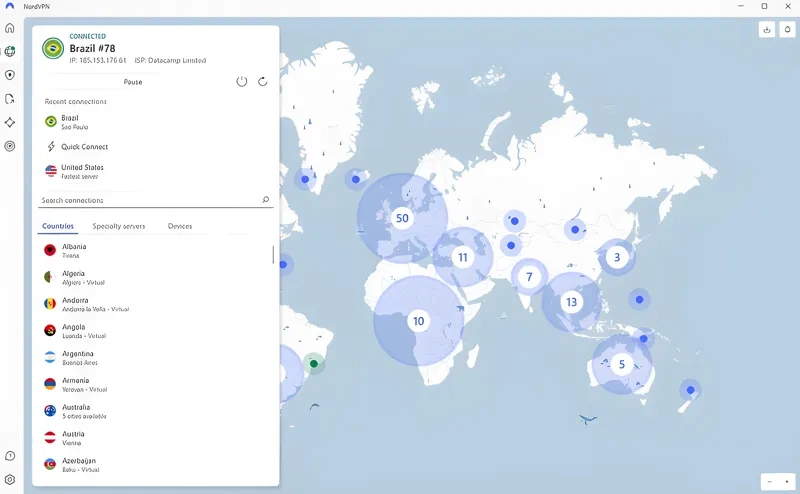Click the Southeast Asia cluster showing 13
This screenshot has width=800, height=494.
(x=571, y=302)
